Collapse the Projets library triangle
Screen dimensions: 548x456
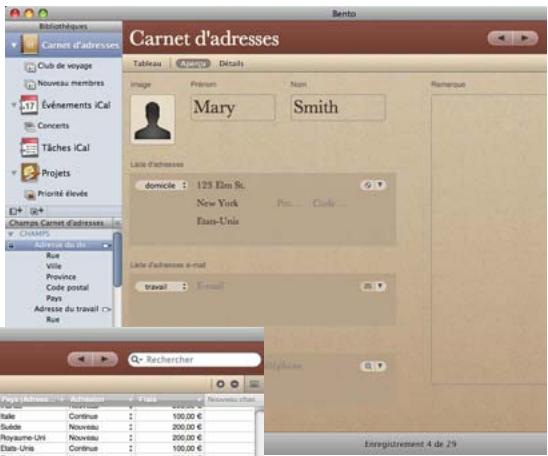(14, 172)
